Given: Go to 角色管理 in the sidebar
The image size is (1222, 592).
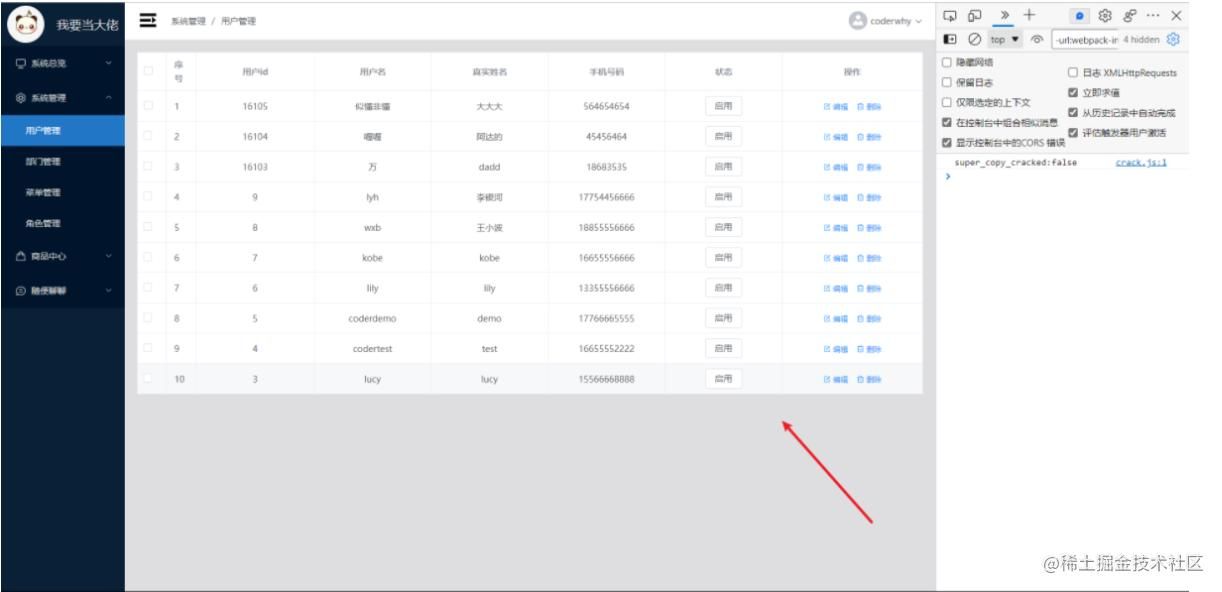Looking at the screenshot, I should click(43, 223).
